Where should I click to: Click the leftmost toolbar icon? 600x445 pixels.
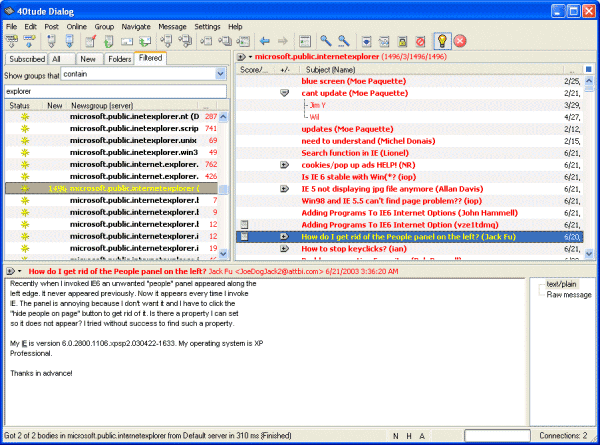click(x=13, y=40)
